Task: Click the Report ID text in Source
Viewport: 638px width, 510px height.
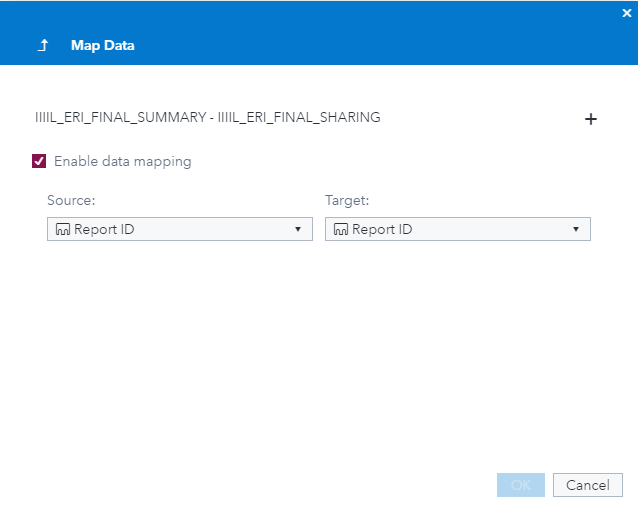Action: click(104, 230)
